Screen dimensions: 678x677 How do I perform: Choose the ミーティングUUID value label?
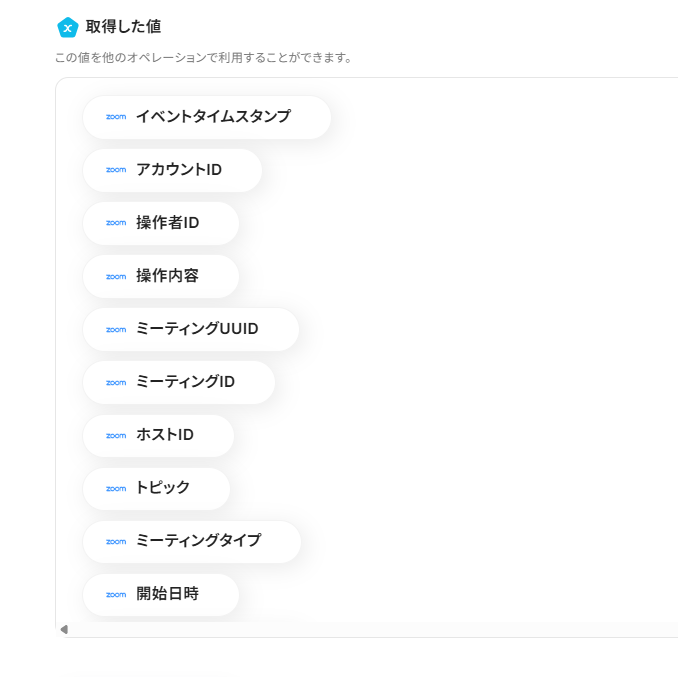[x=197, y=329]
